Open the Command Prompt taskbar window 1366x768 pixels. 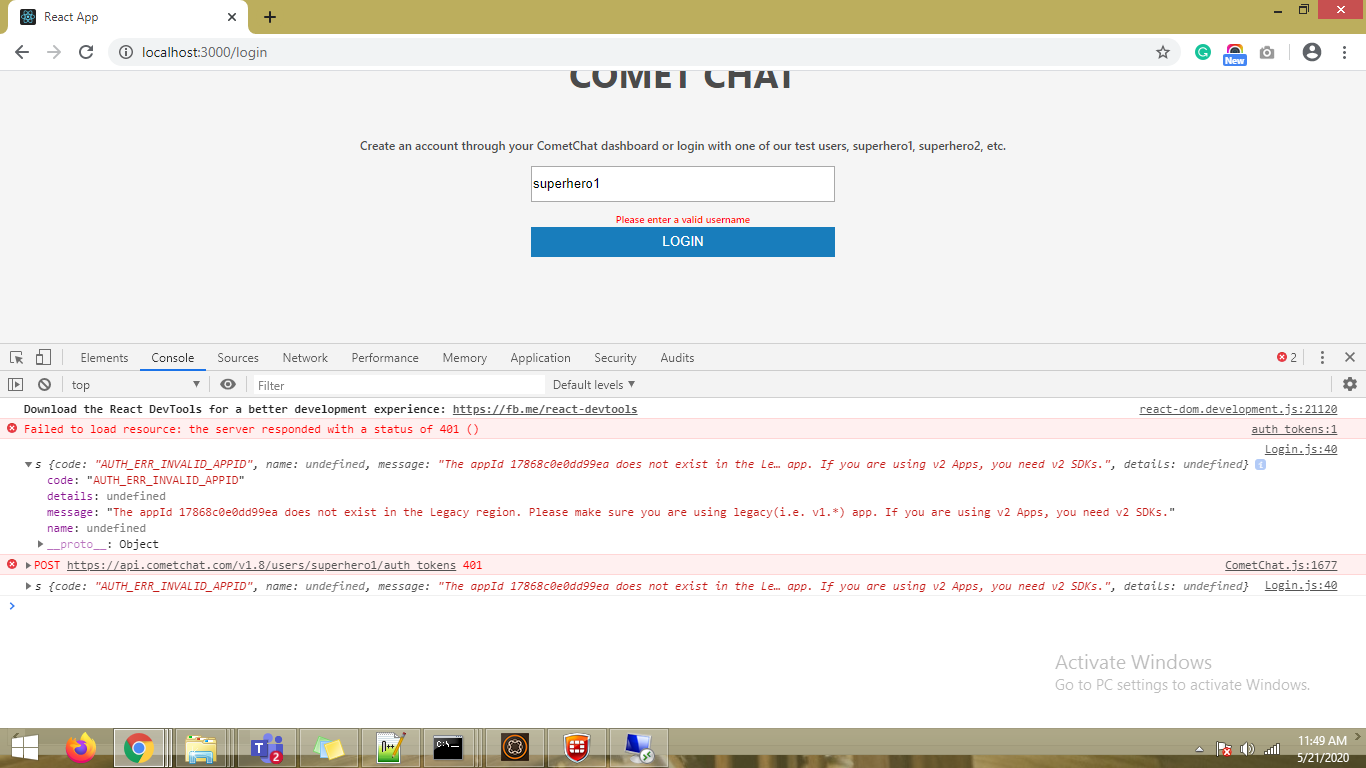click(448, 747)
